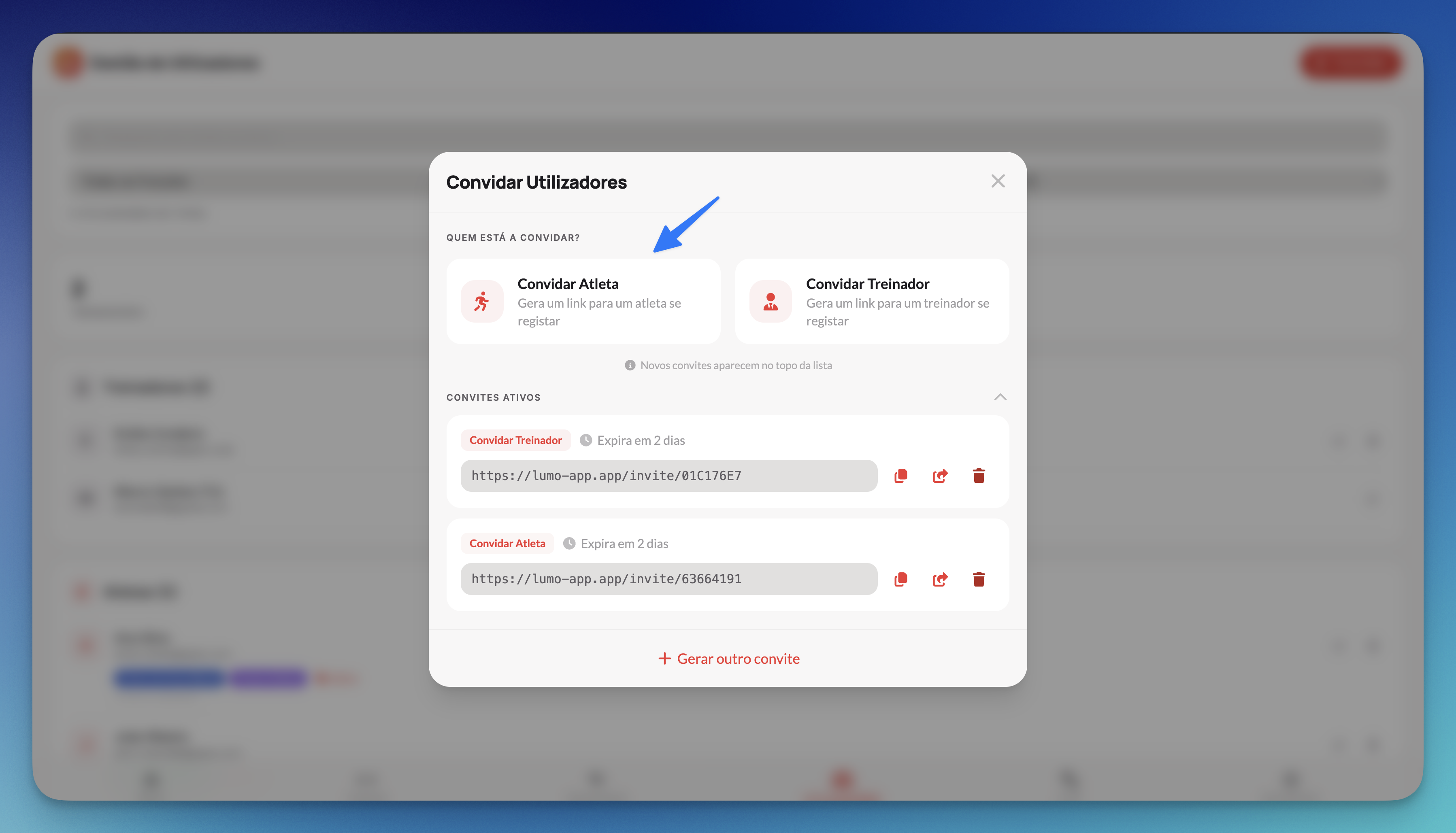Viewport: 1456px width, 833px height.
Task: Delete the athlete invite 63664191
Action: pyautogui.click(x=979, y=579)
